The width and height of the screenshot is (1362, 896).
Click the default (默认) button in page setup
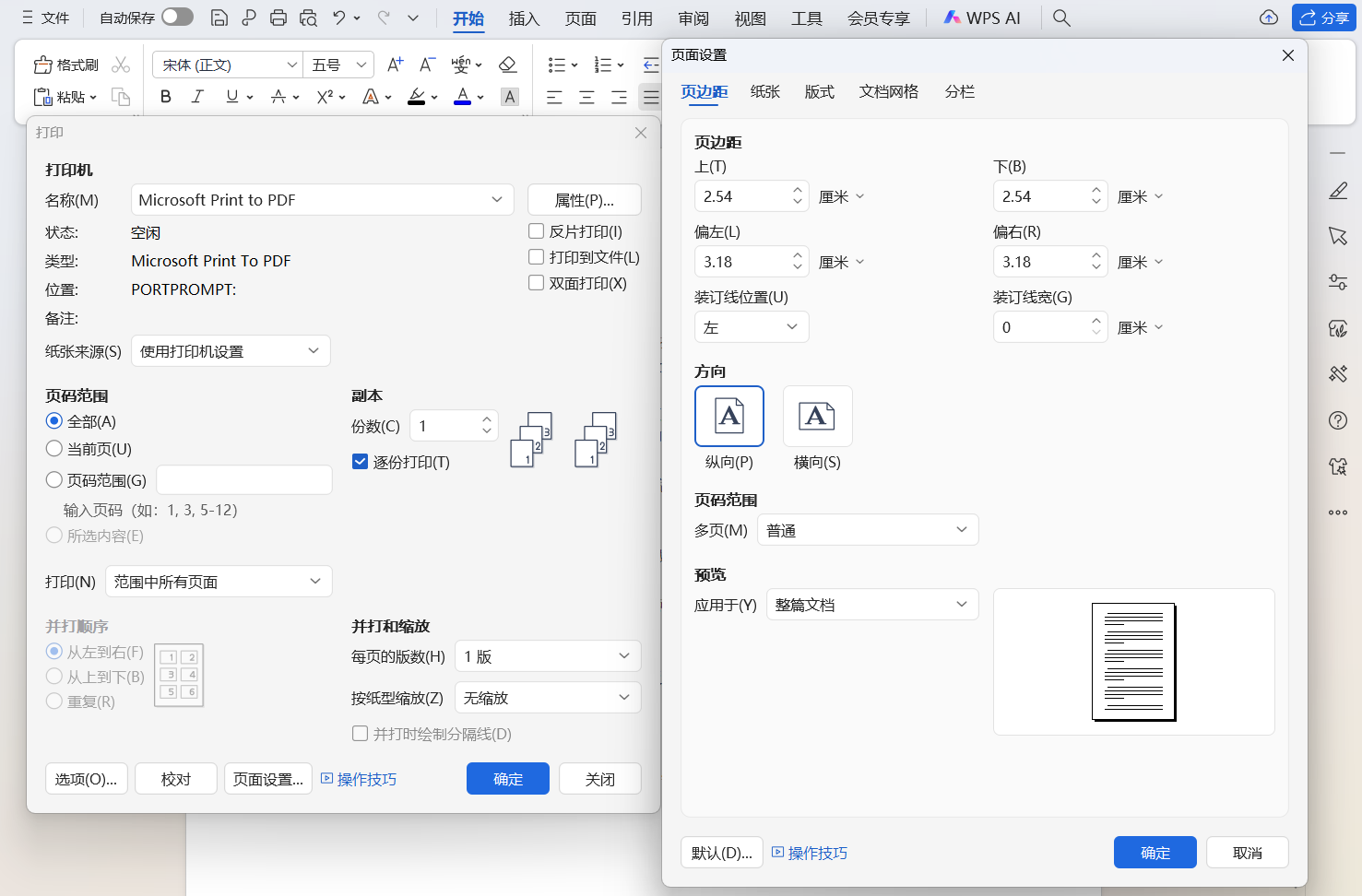721,853
